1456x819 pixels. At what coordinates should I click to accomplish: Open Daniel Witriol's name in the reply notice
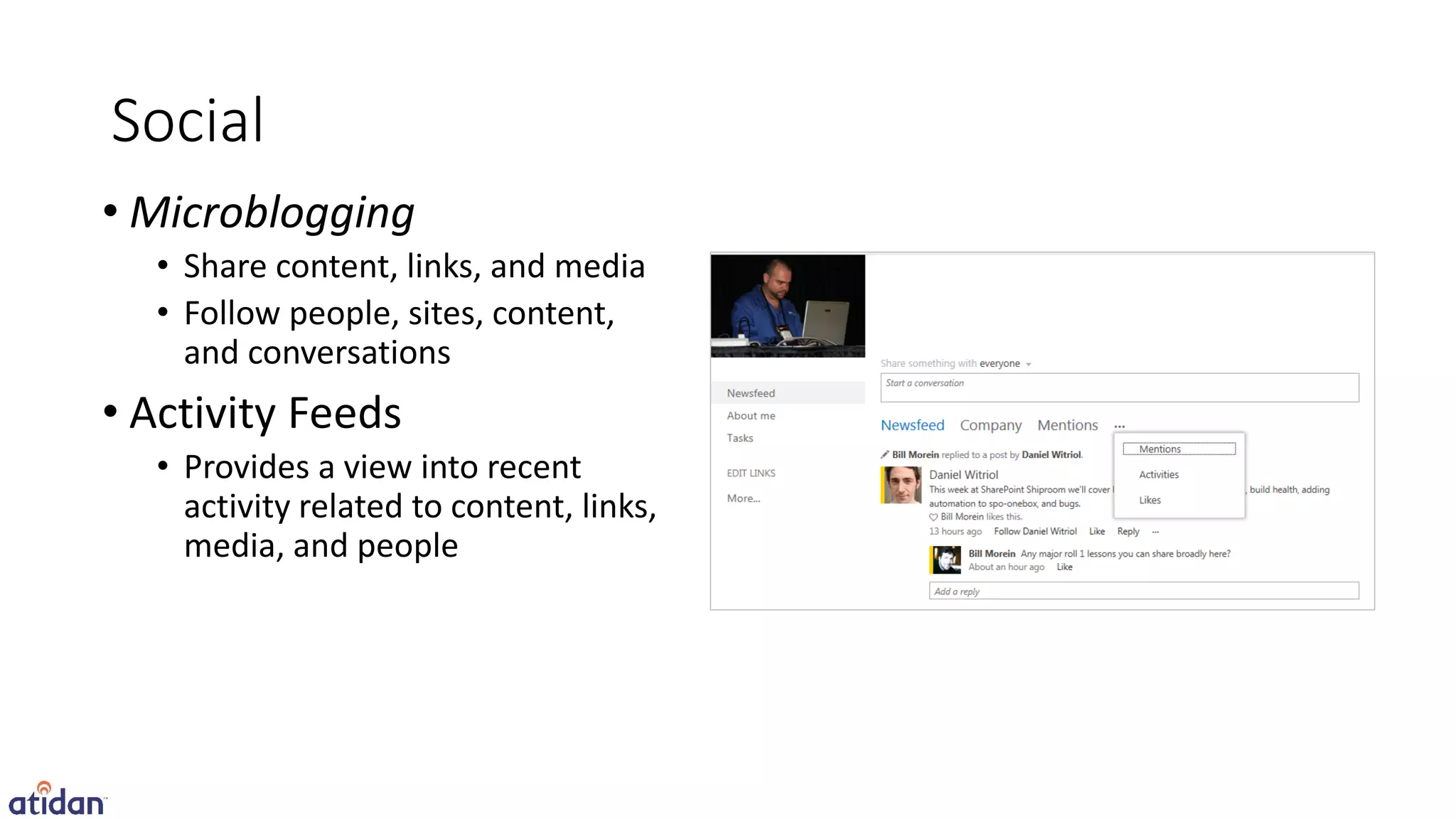[x=1051, y=455]
